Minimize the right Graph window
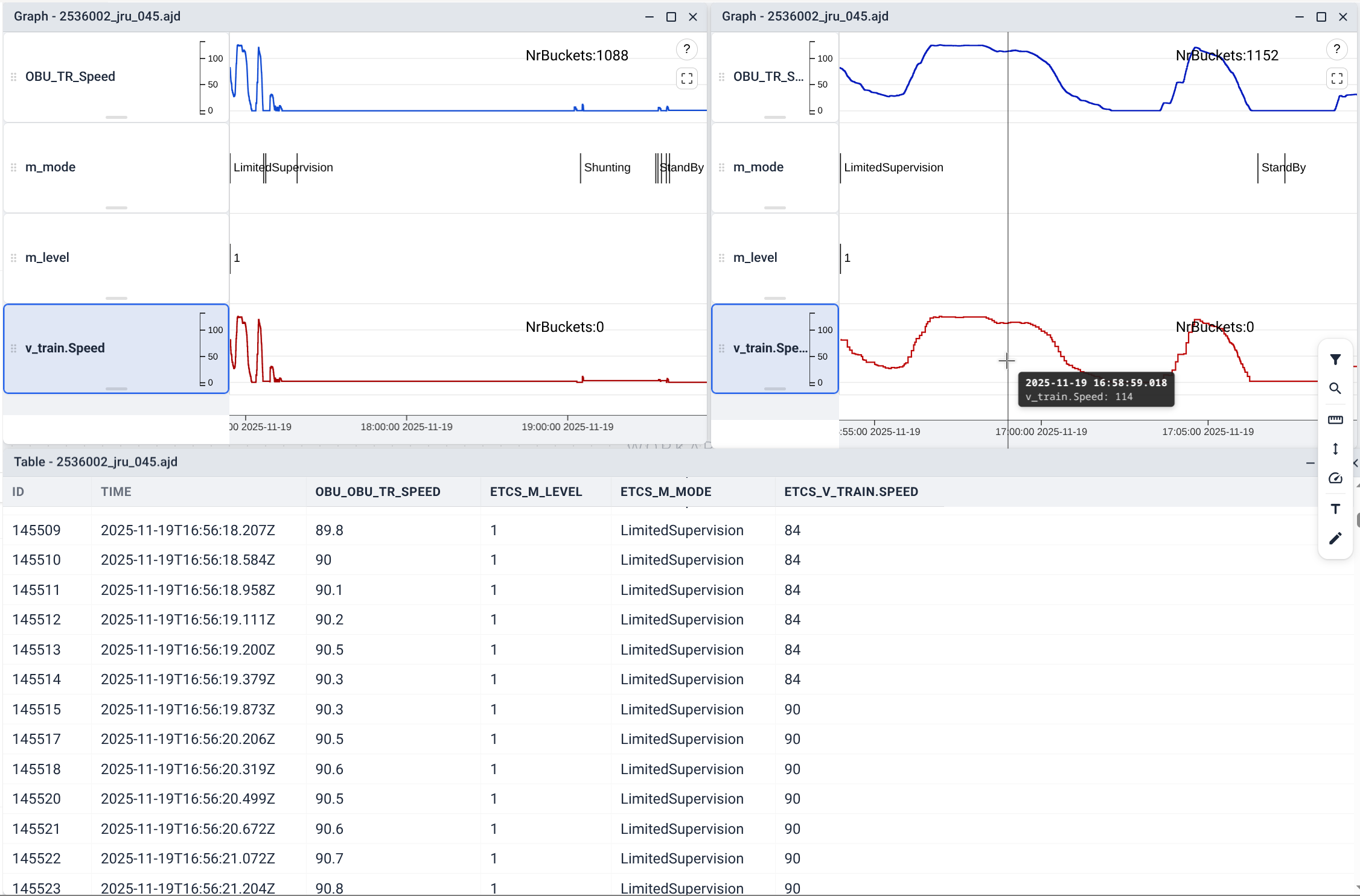1360x896 pixels. point(1299,17)
